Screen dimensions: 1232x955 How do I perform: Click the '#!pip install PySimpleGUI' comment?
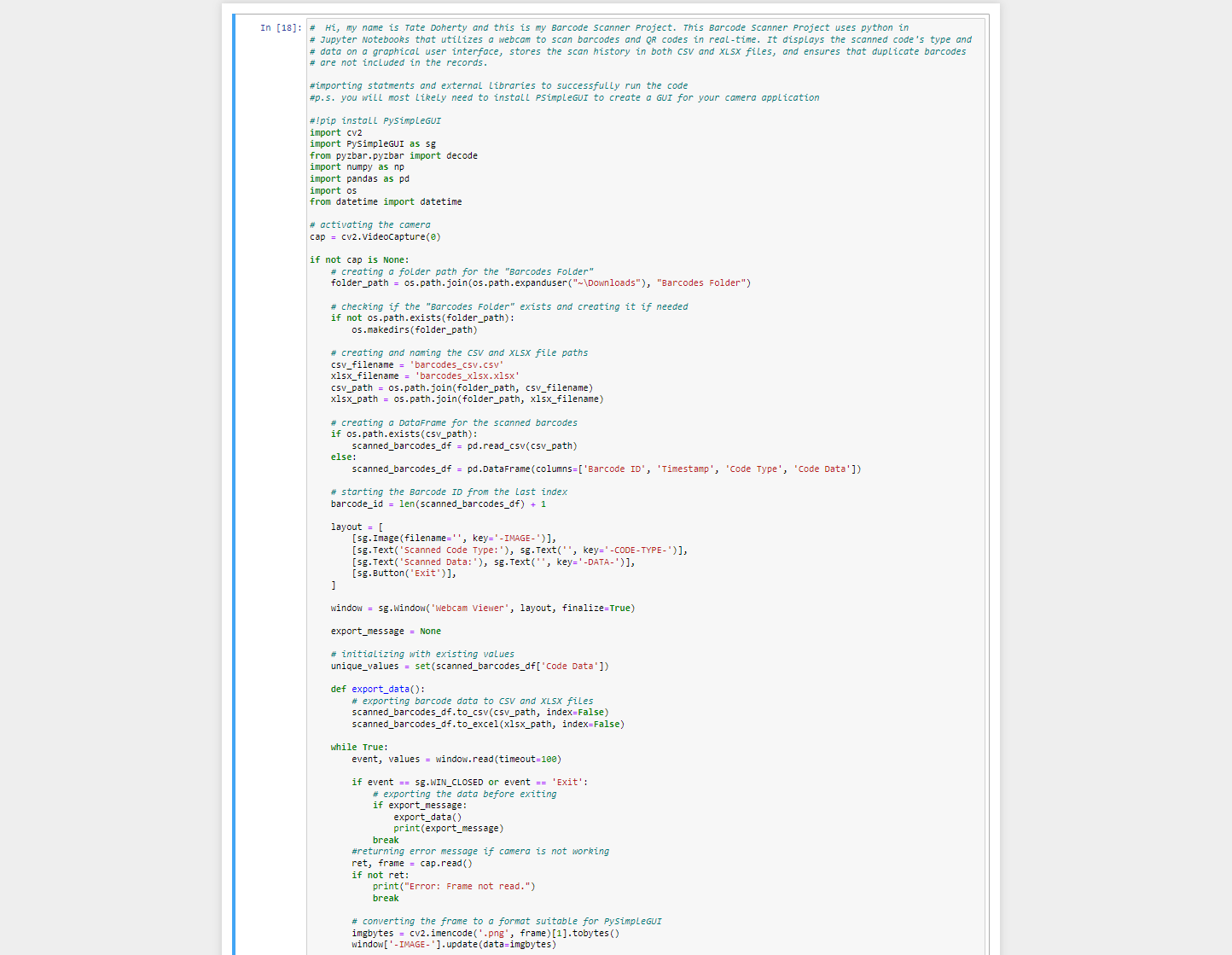pos(375,121)
